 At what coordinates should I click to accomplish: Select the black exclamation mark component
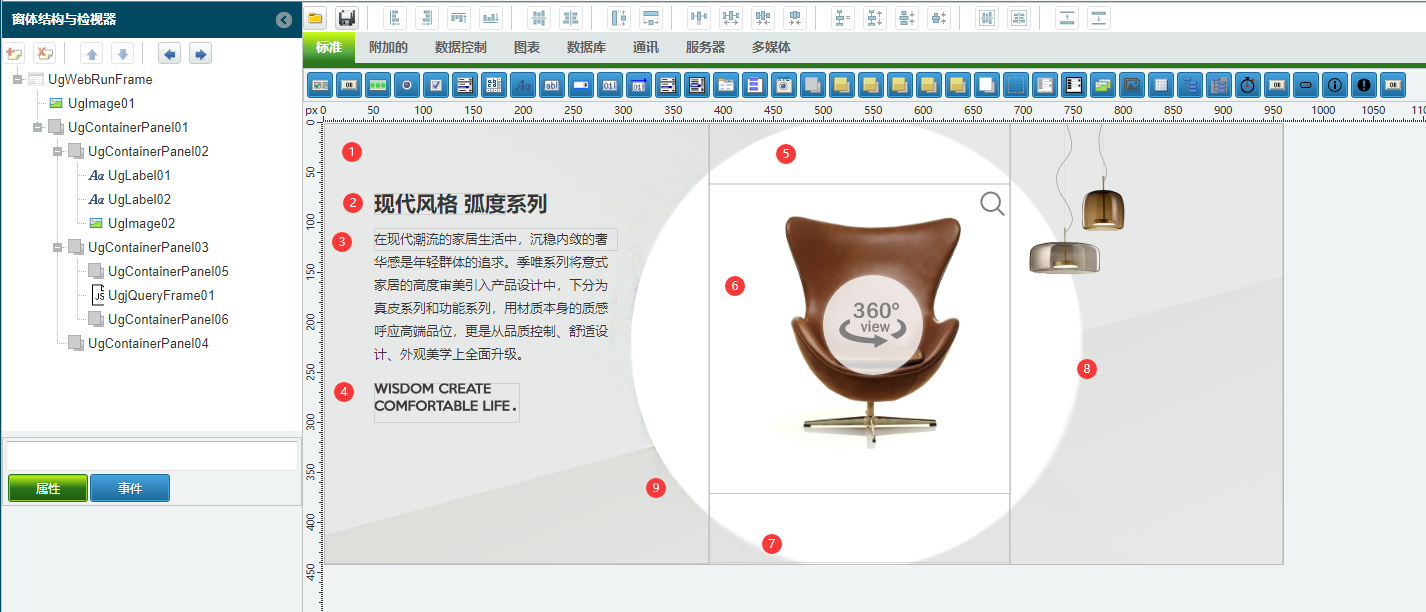tap(1364, 85)
